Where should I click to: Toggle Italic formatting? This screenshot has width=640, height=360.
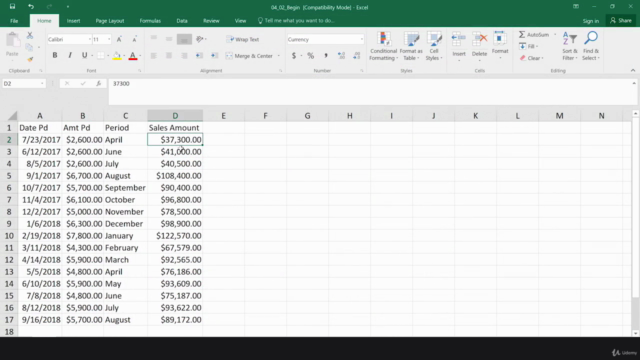[70, 56]
